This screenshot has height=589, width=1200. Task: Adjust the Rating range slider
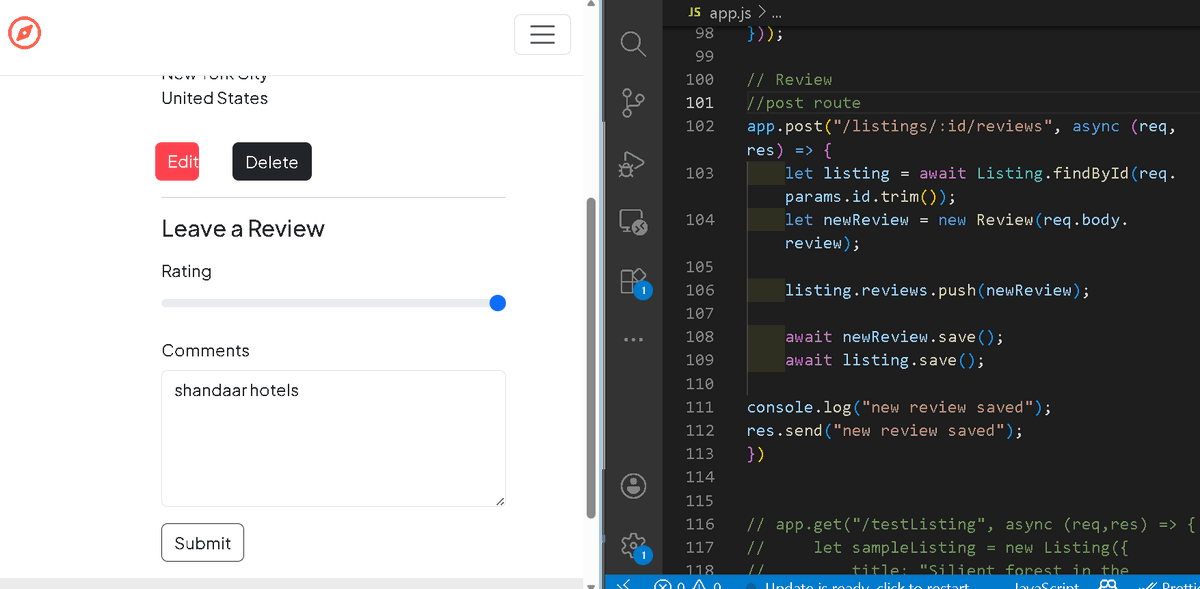pos(333,303)
